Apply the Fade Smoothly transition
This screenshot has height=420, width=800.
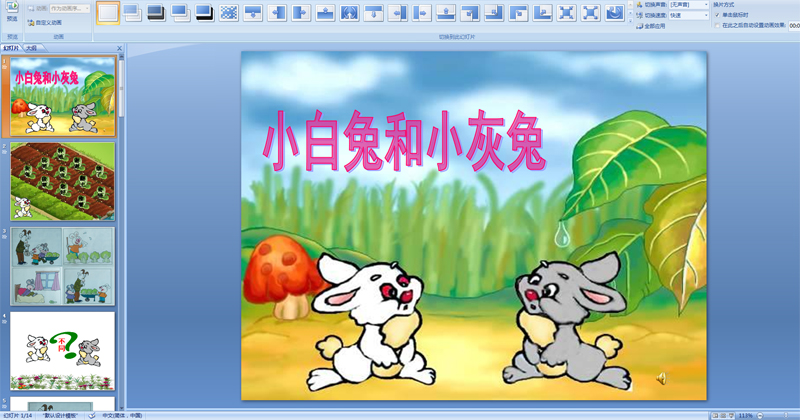pyautogui.click(x=132, y=13)
